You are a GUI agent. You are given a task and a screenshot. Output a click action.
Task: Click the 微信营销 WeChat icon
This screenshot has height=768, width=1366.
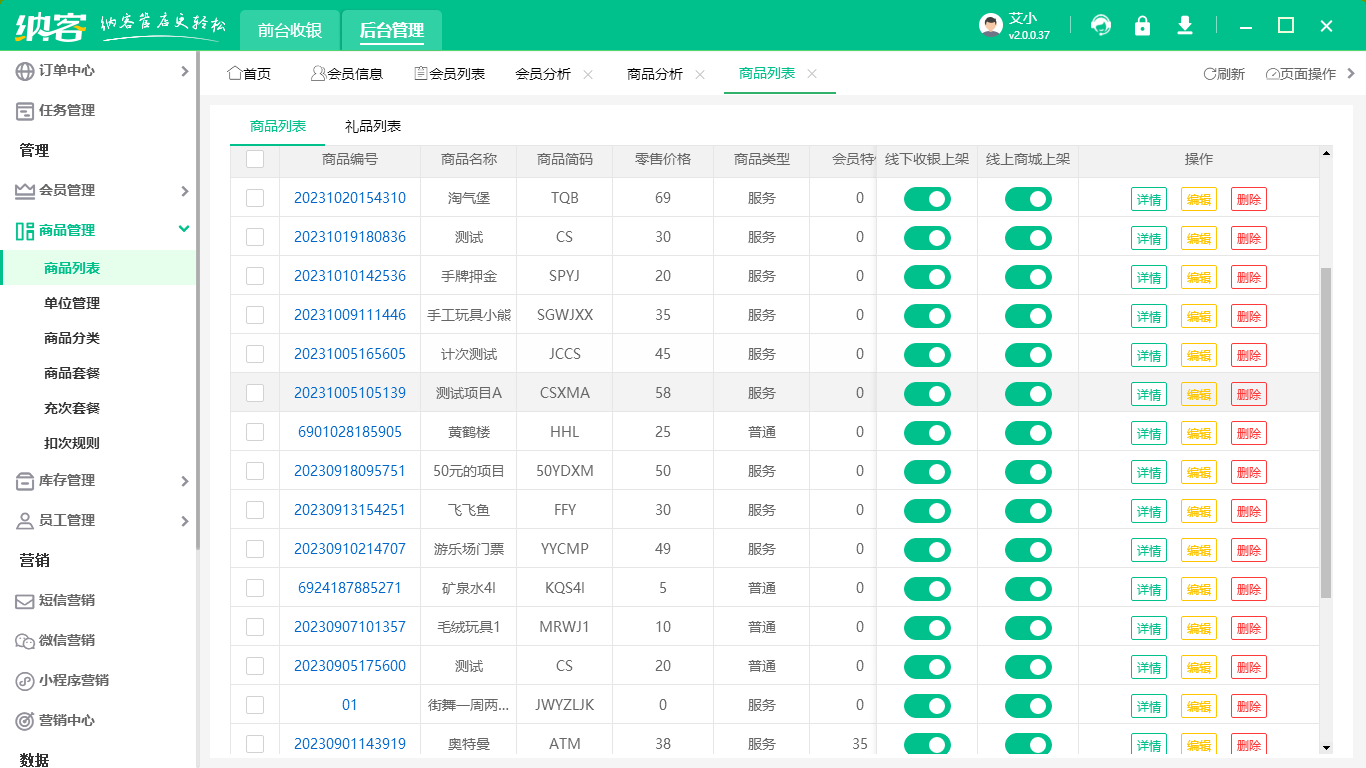tap(25, 641)
